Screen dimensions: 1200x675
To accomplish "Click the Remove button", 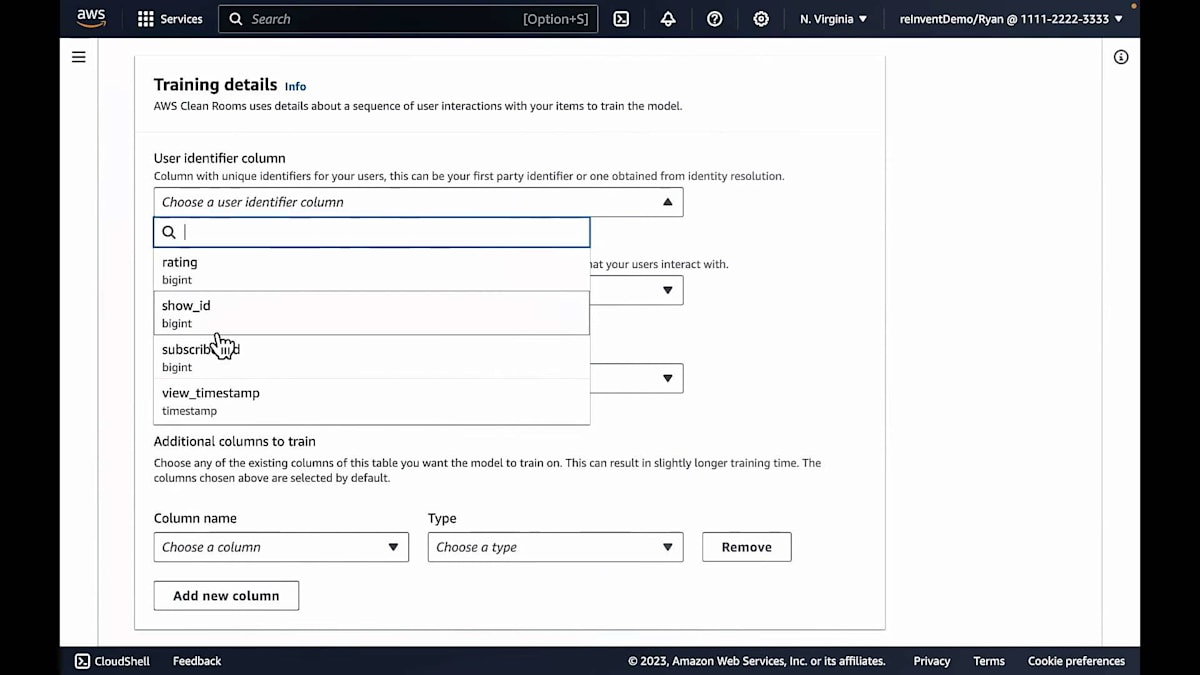I will click(746, 547).
